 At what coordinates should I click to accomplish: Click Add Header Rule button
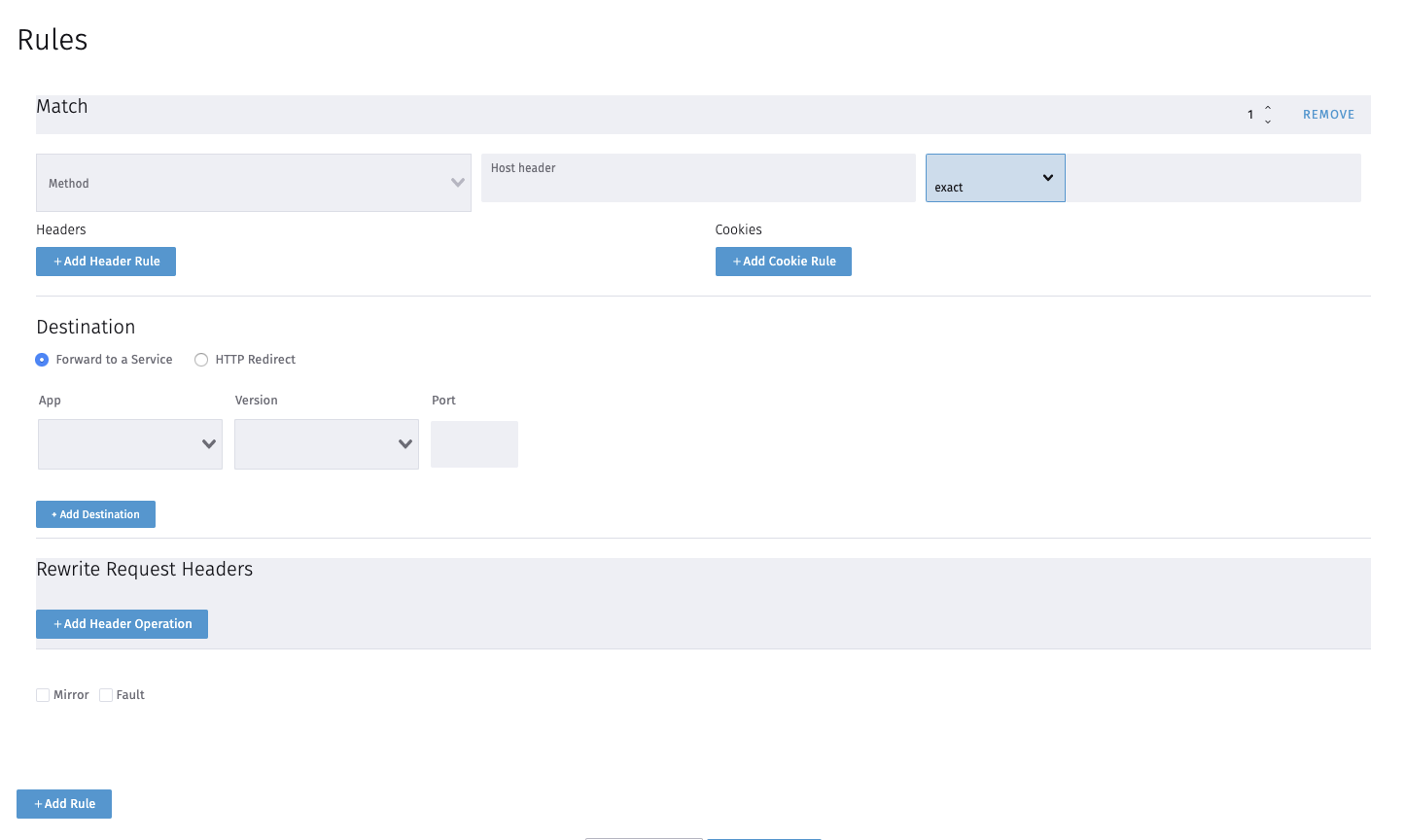(106, 262)
